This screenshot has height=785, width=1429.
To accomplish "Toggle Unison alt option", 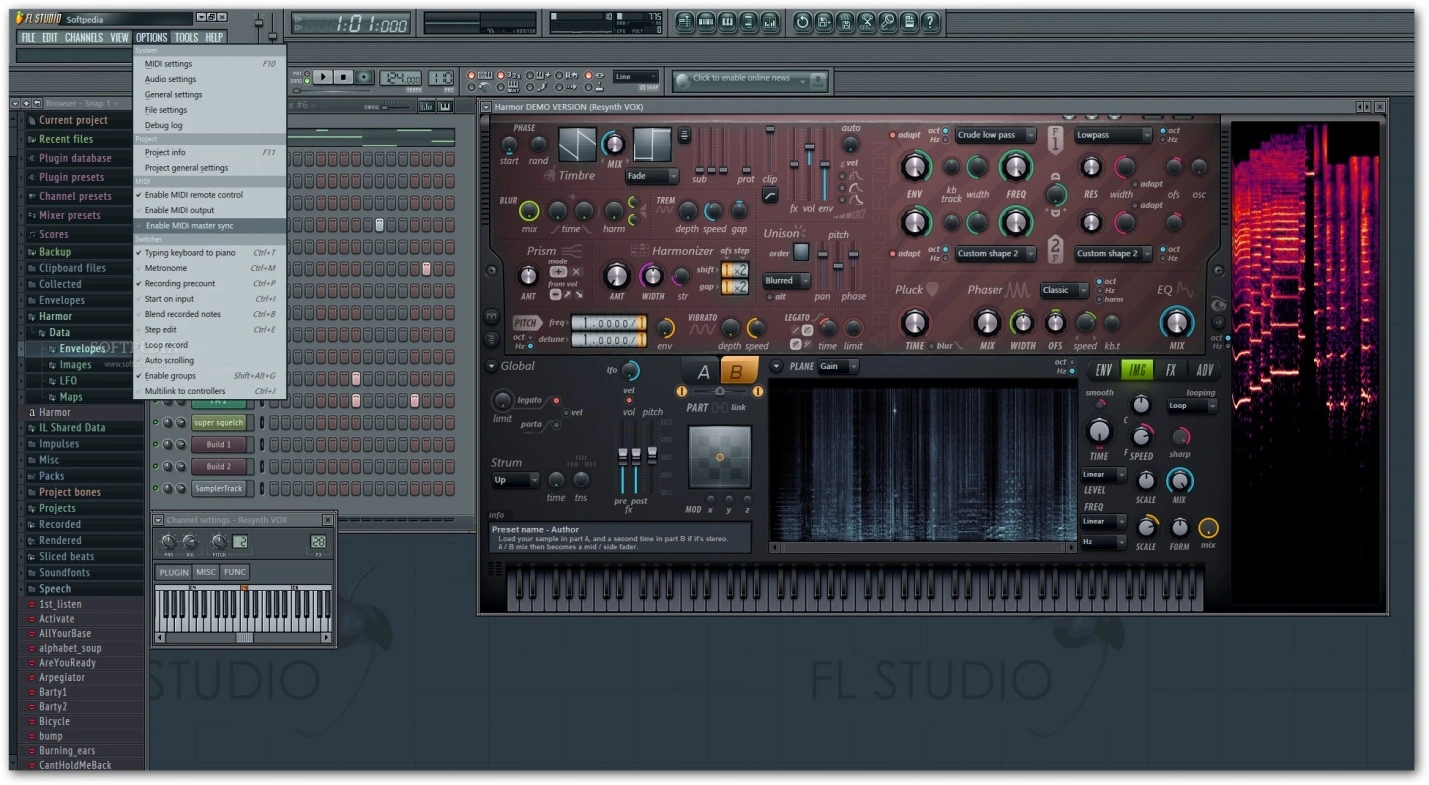I will click(768, 297).
